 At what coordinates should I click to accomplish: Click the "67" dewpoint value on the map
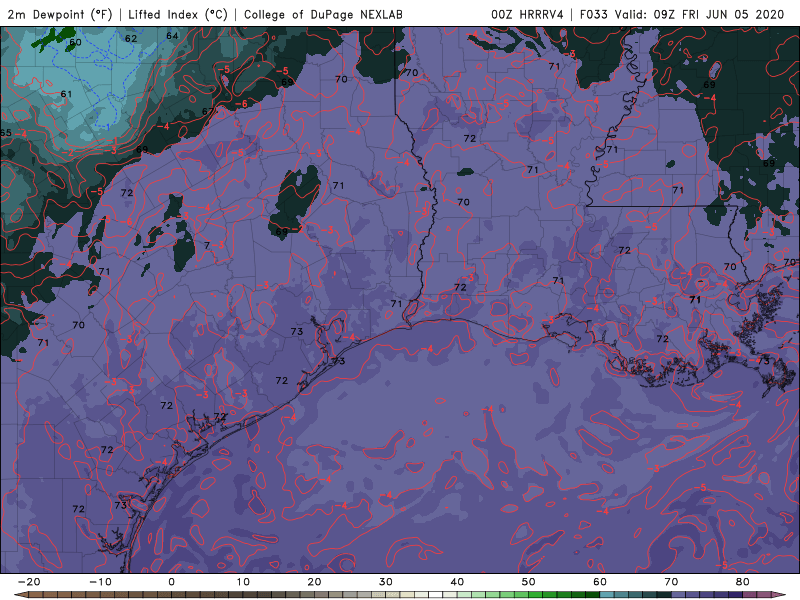point(208,111)
